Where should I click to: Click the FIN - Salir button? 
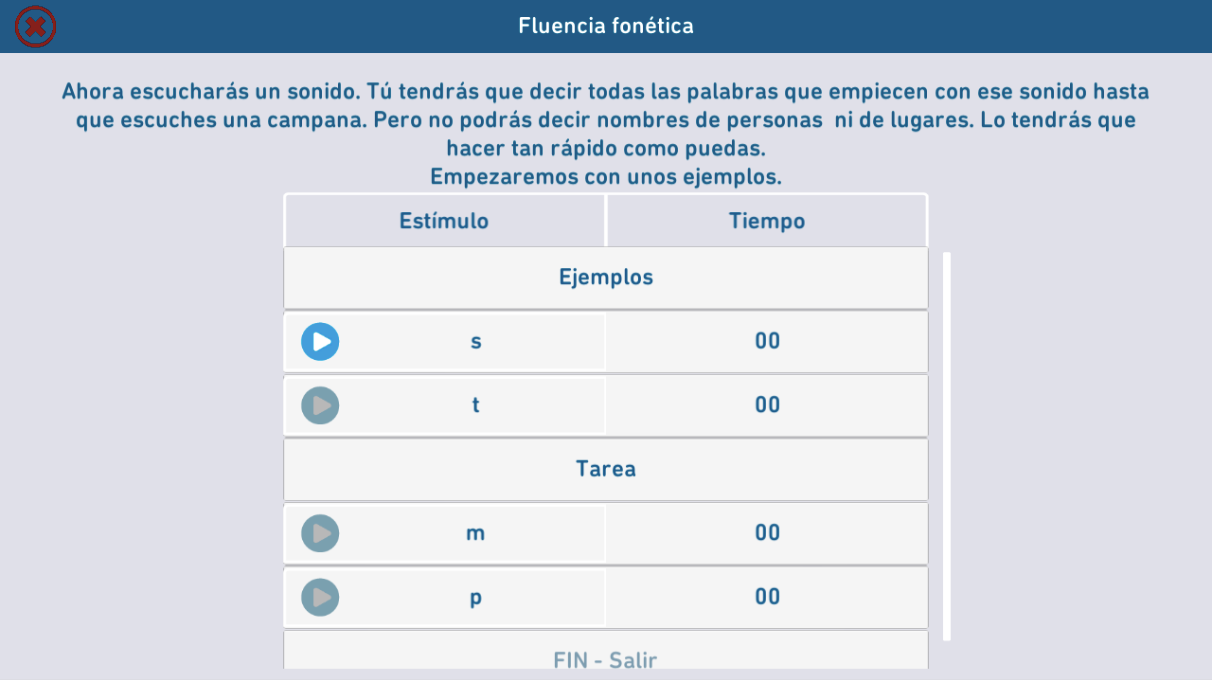[x=606, y=659]
